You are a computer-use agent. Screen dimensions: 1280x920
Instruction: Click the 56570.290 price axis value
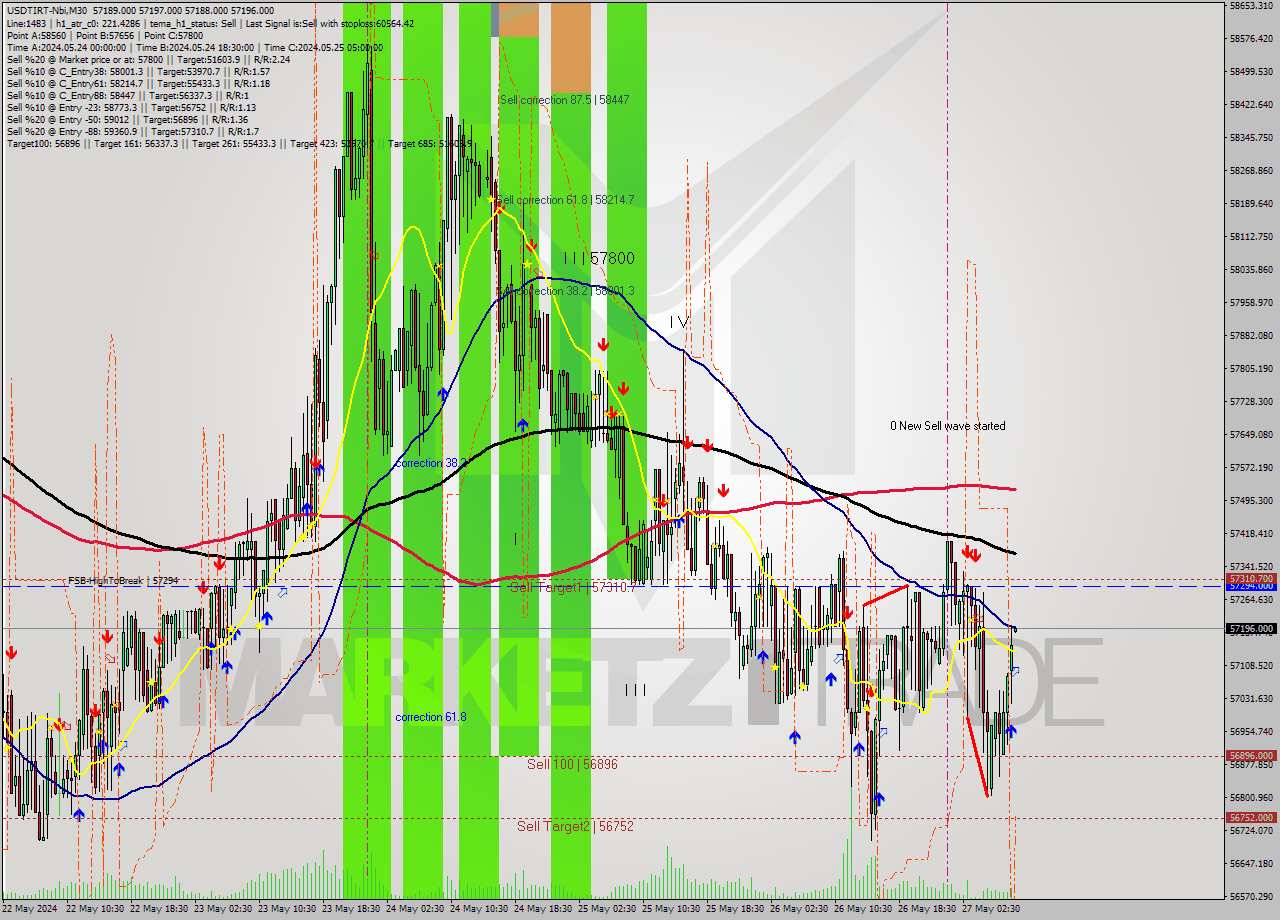[1251, 896]
